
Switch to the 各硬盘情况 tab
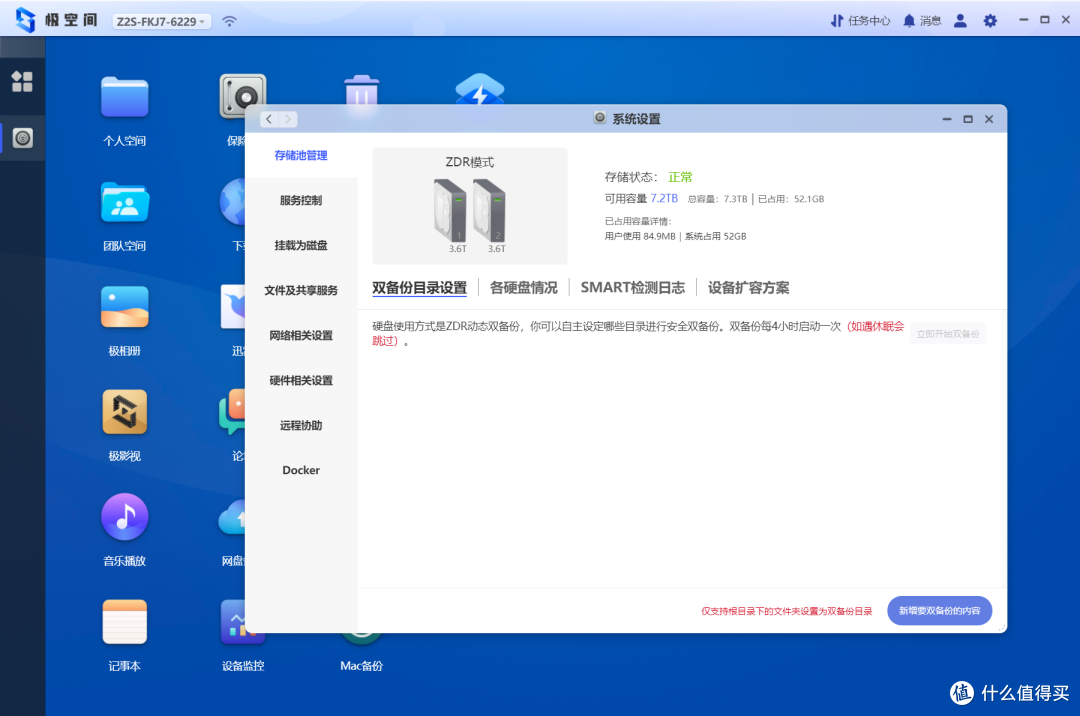tap(523, 288)
